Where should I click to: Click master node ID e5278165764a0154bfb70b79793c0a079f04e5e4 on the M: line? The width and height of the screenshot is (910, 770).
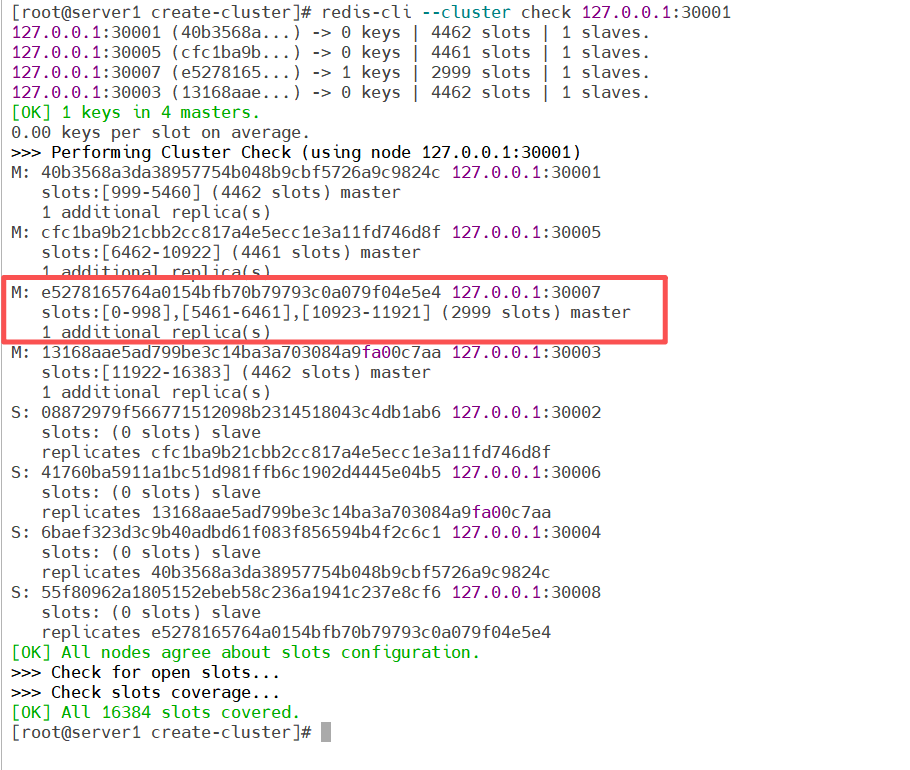coord(240,292)
